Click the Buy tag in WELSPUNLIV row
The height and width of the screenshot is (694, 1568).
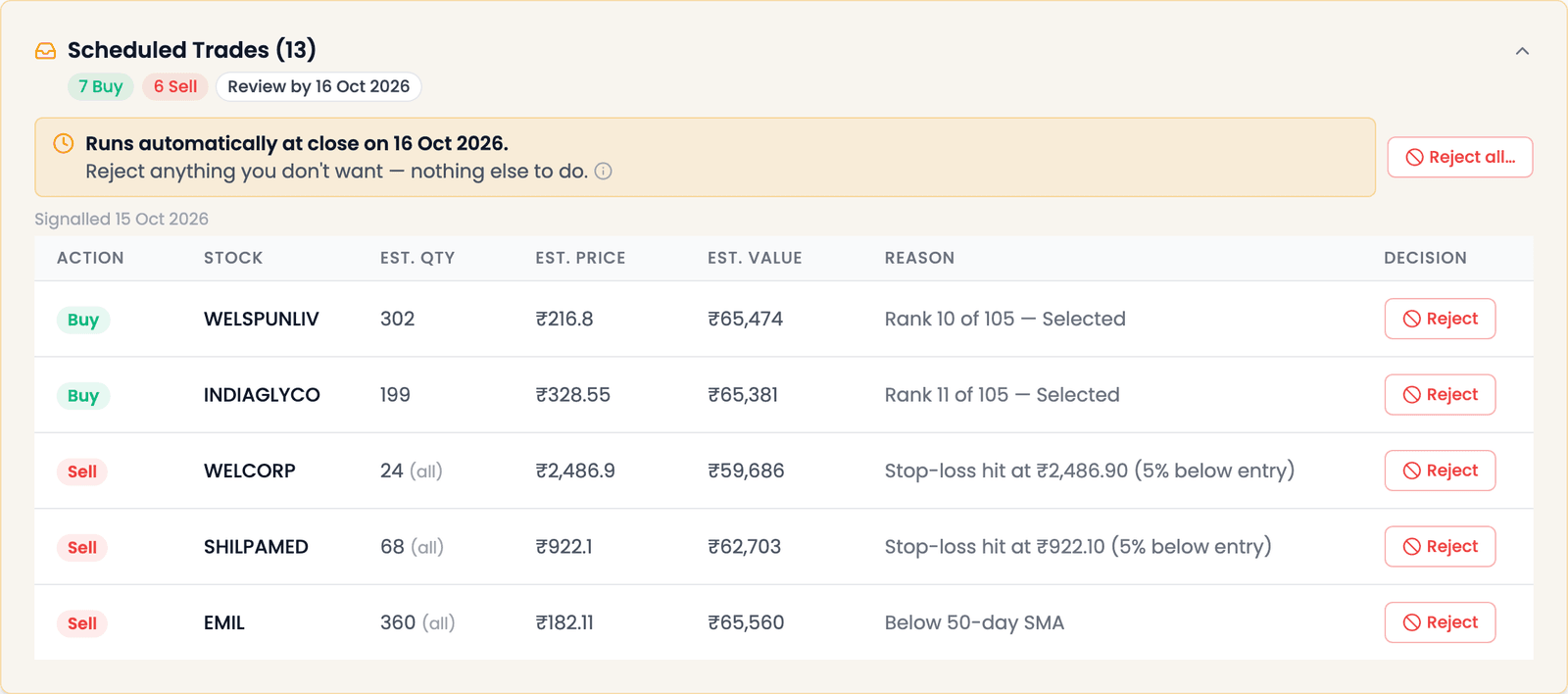(83, 320)
